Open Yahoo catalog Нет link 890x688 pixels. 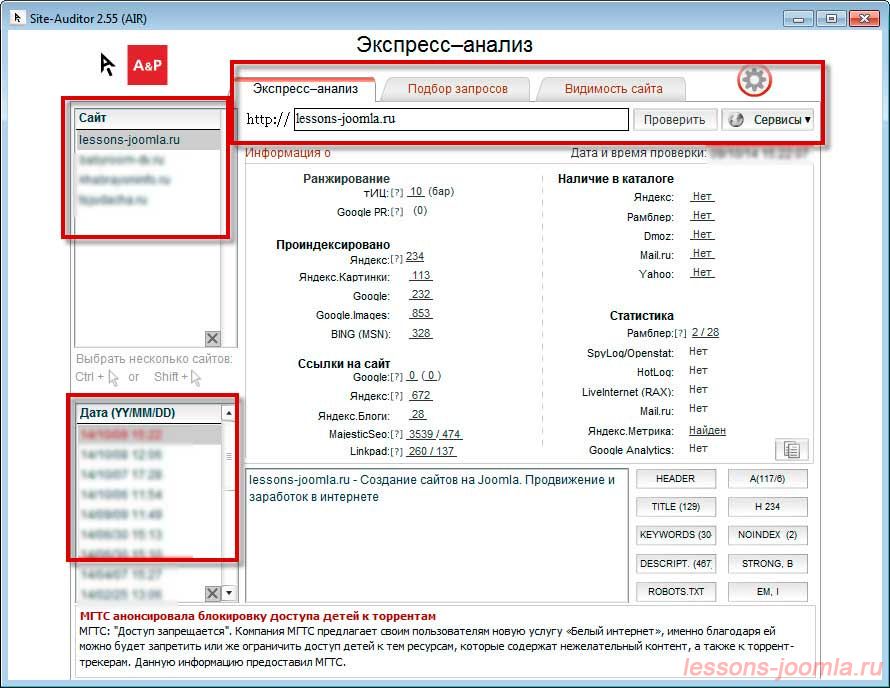click(702, 272)
